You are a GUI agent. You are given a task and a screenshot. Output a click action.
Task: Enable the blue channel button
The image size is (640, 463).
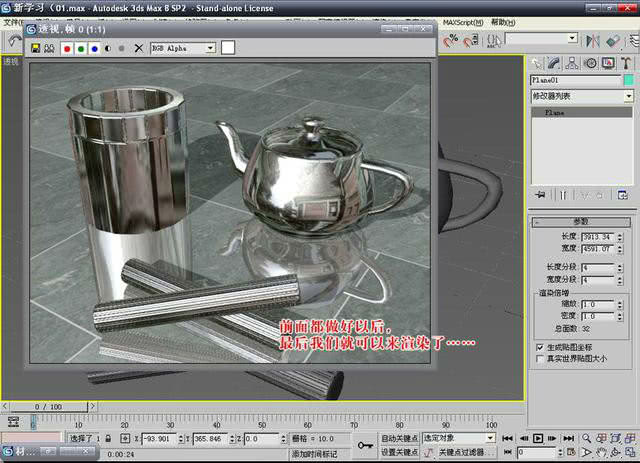point(95,49)
